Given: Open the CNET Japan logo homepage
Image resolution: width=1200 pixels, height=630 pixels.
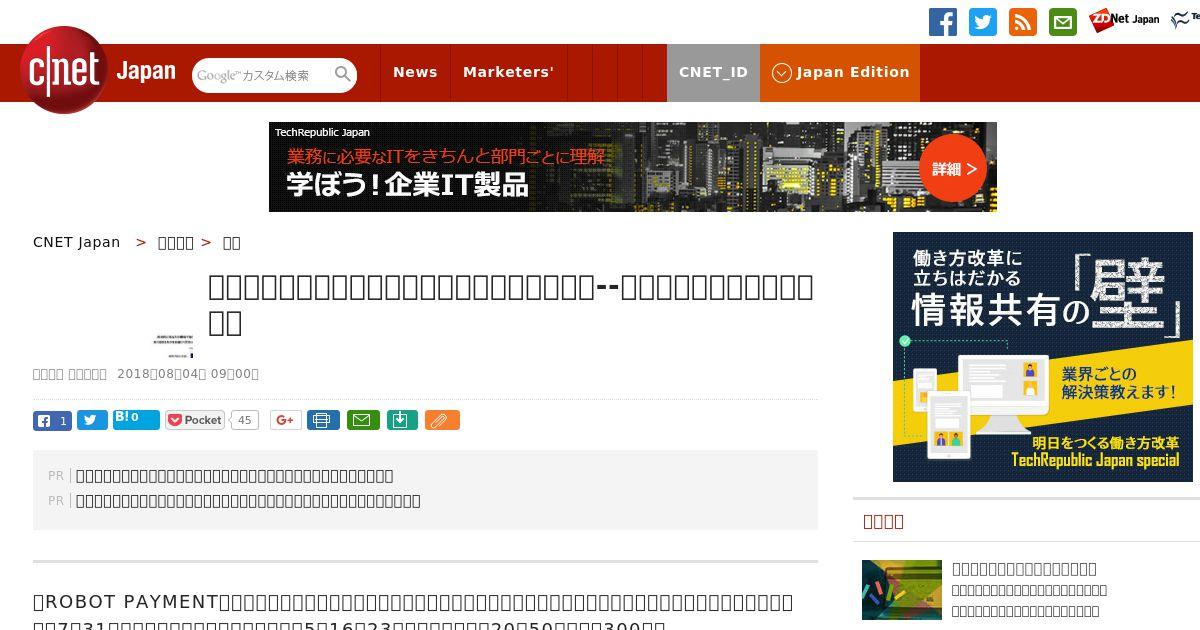Looking at the screenshot, I should click(x=98, y=71).
